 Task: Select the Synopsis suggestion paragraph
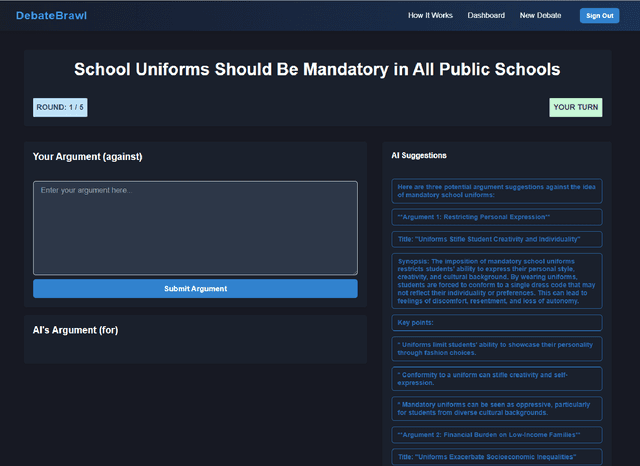click(497, 281)
